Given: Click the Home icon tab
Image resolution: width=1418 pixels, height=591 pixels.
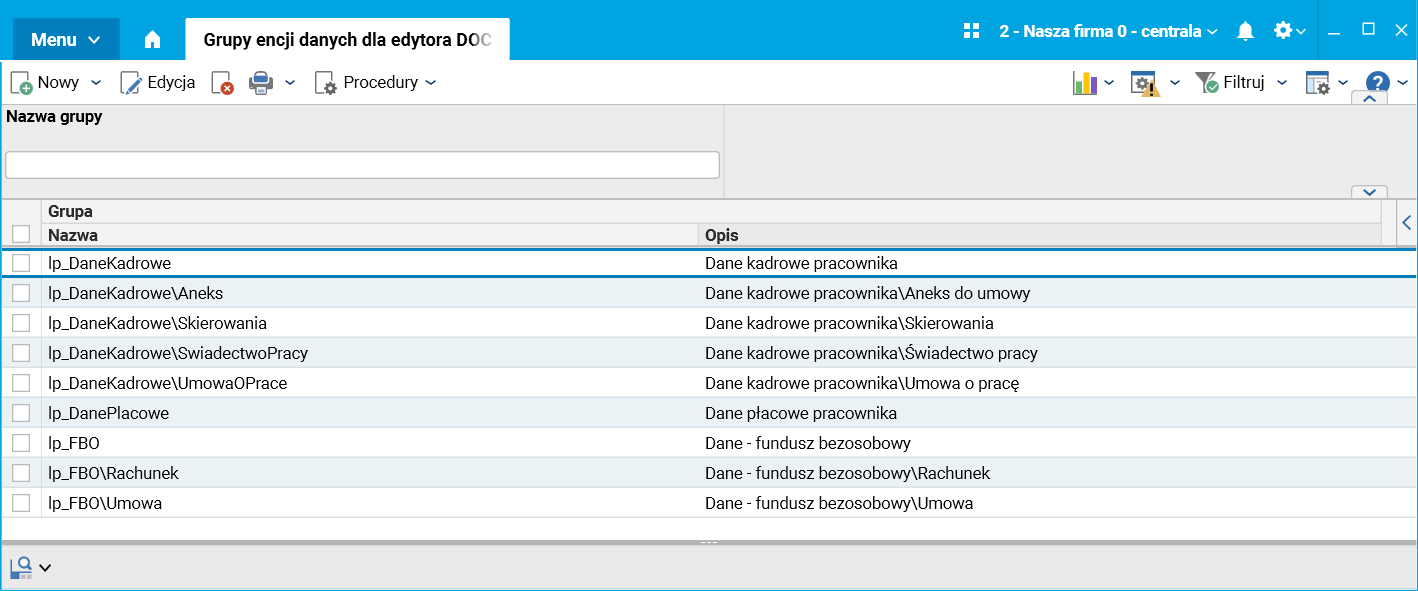Looking at the screenshot, I should 152,40.
